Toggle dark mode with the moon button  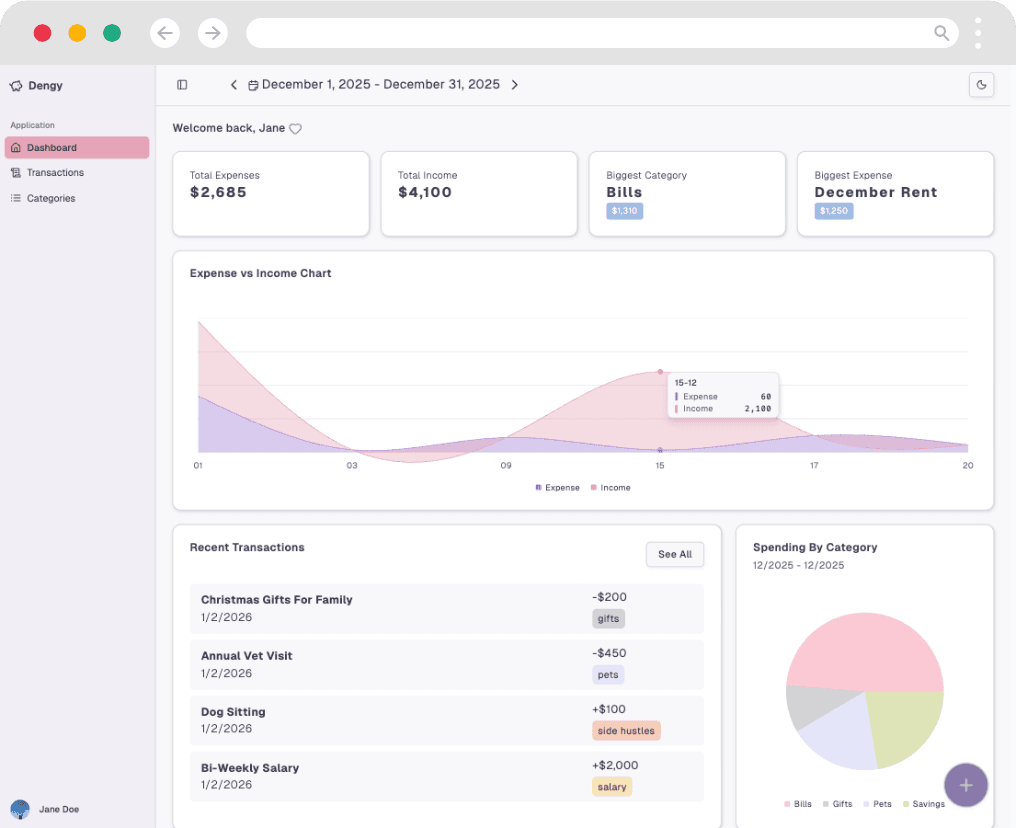[981, 85]
